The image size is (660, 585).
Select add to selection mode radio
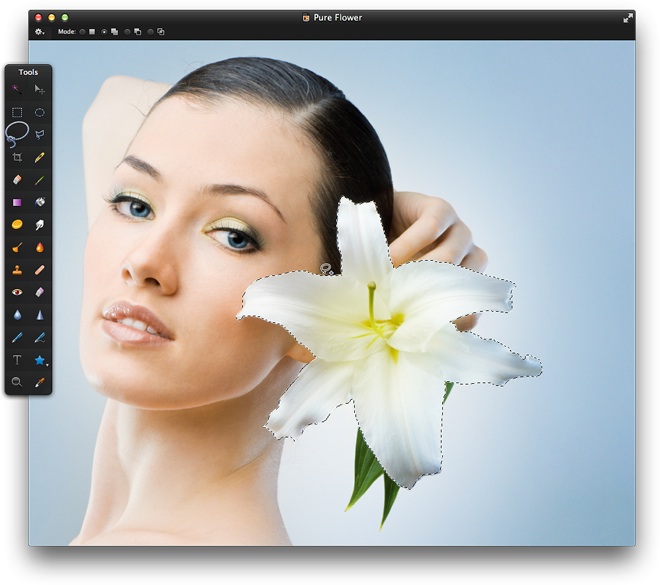(105, 32)
